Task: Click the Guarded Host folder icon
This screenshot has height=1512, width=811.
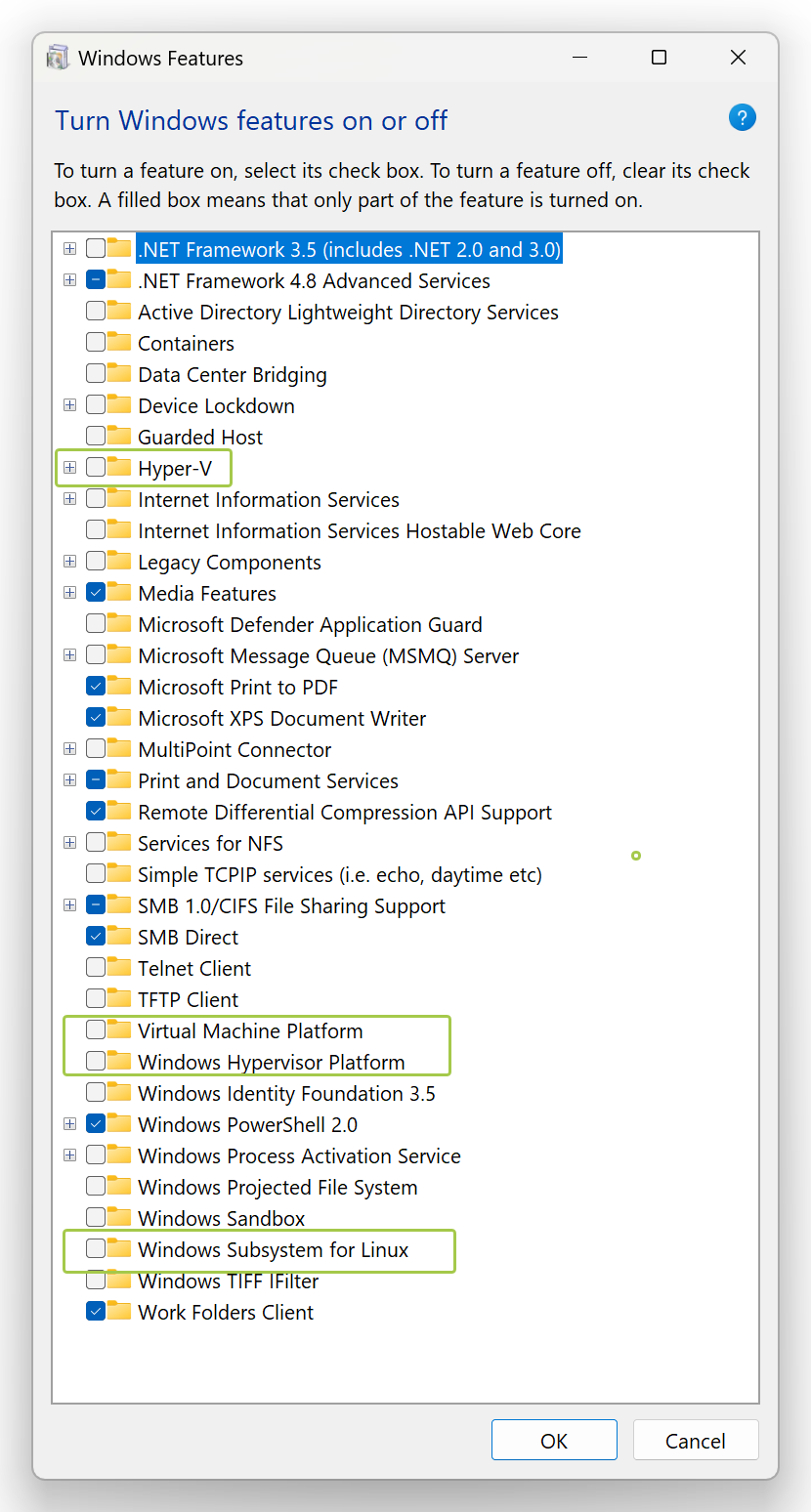Action: 119,436
